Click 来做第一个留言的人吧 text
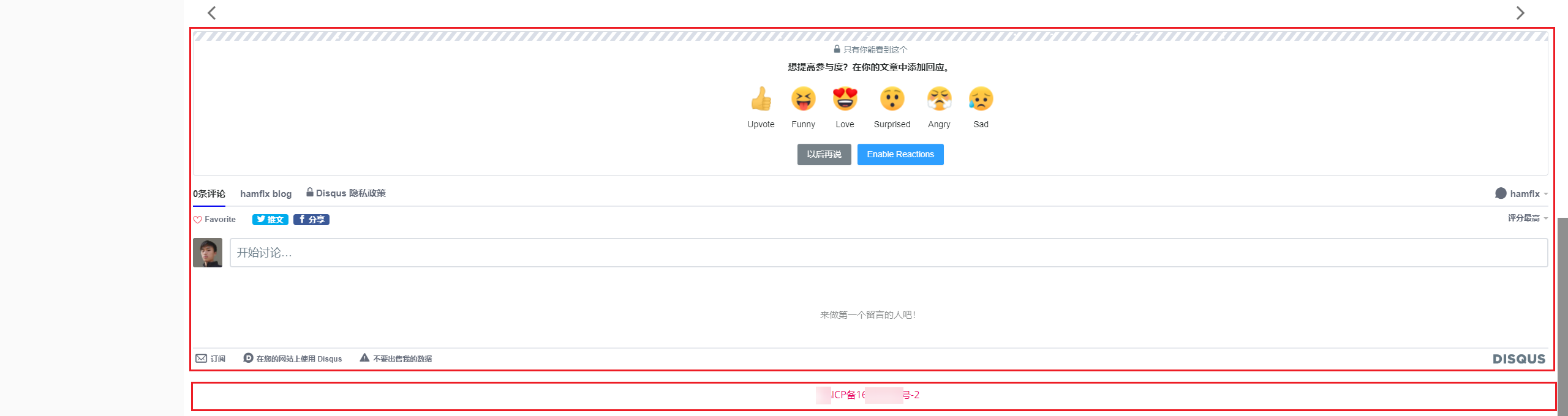This screenshot has height=416, width=1568. [867, 315]
